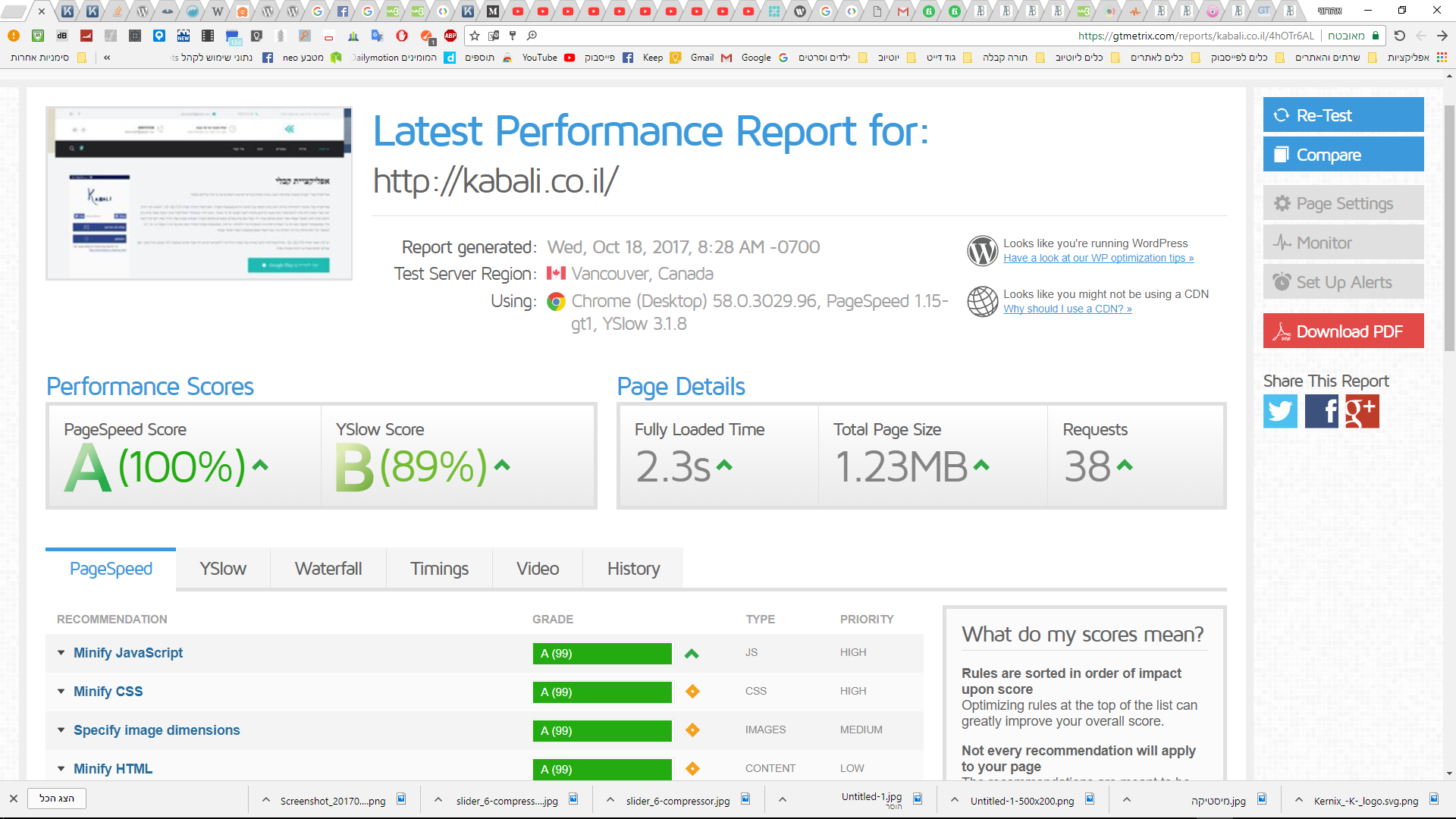Open the History tab
1456x819 pixels.
[633, 569]
